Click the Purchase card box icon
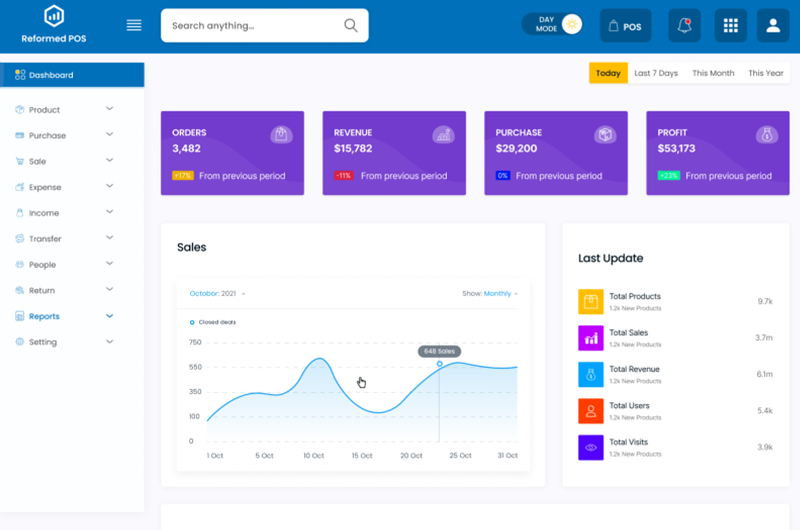The height and width of the screenshot is (530, 800). pyautogui.click(x=605, y=135)
